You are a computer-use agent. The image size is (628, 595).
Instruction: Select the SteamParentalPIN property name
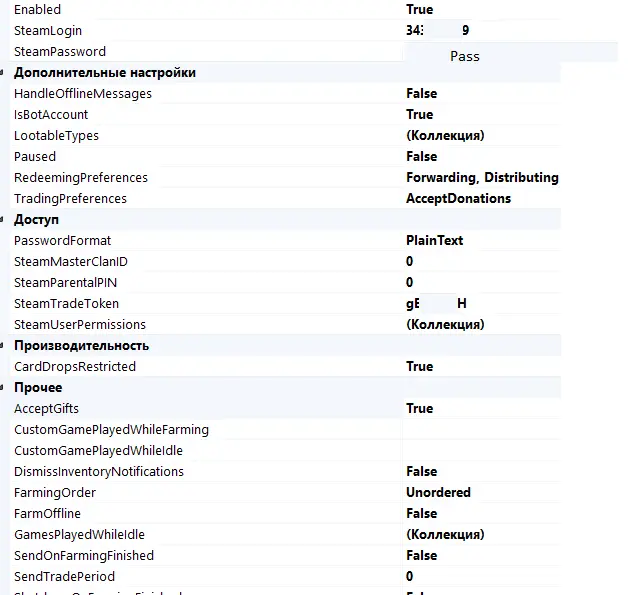pyautogui.click(x=65, y=283)
